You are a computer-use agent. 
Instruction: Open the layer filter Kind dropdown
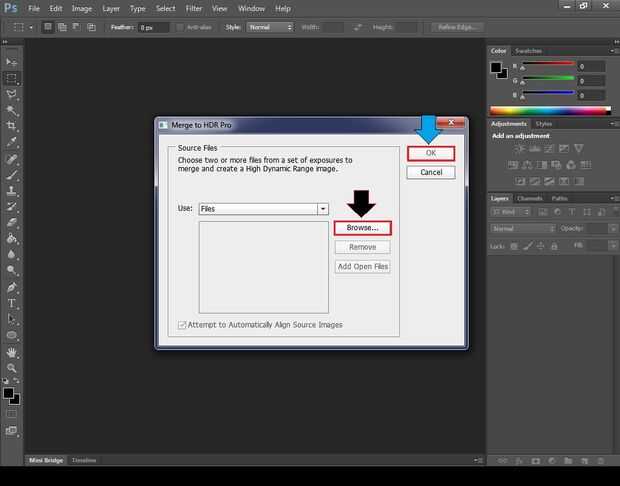point(510,212)
